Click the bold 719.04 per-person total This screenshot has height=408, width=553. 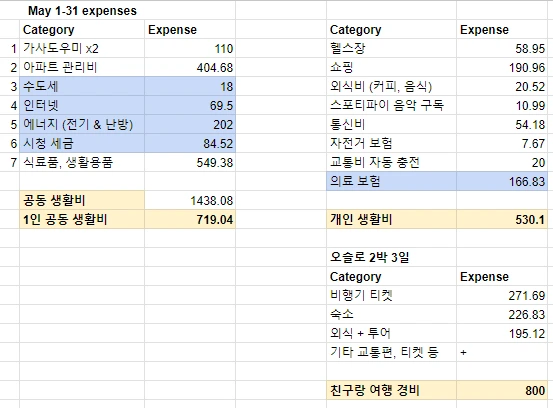[190, 220]
